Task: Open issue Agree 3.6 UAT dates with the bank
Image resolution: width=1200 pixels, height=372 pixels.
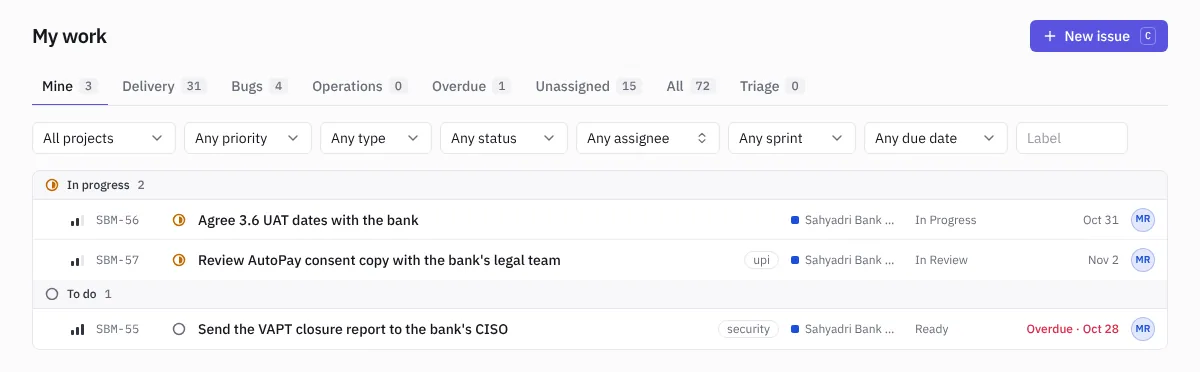Action: tap(308, 220)
